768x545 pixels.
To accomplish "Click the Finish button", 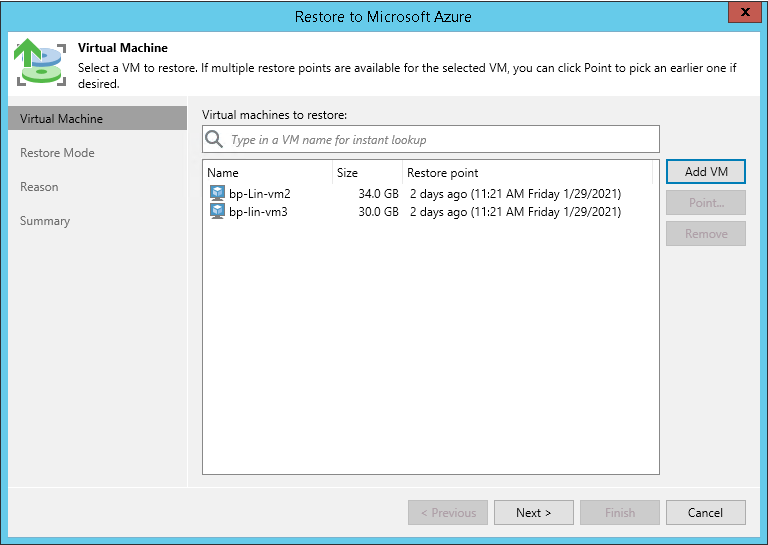I will click(620, 512).
